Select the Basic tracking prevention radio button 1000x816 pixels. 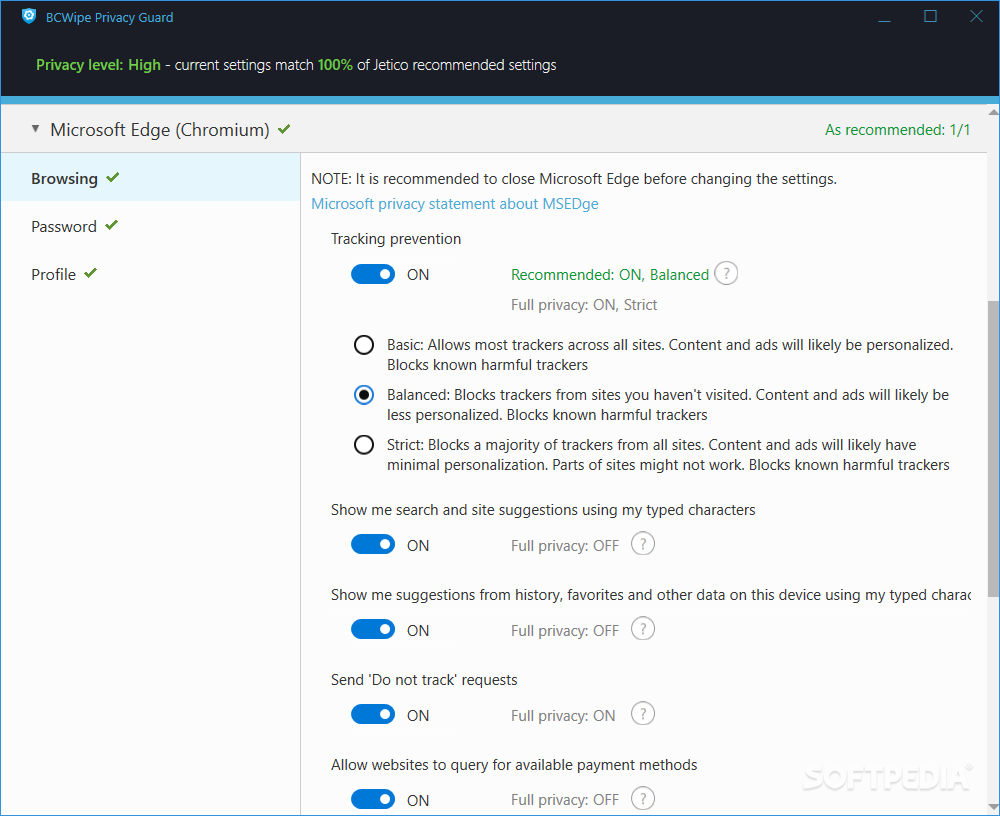(364, 345)
